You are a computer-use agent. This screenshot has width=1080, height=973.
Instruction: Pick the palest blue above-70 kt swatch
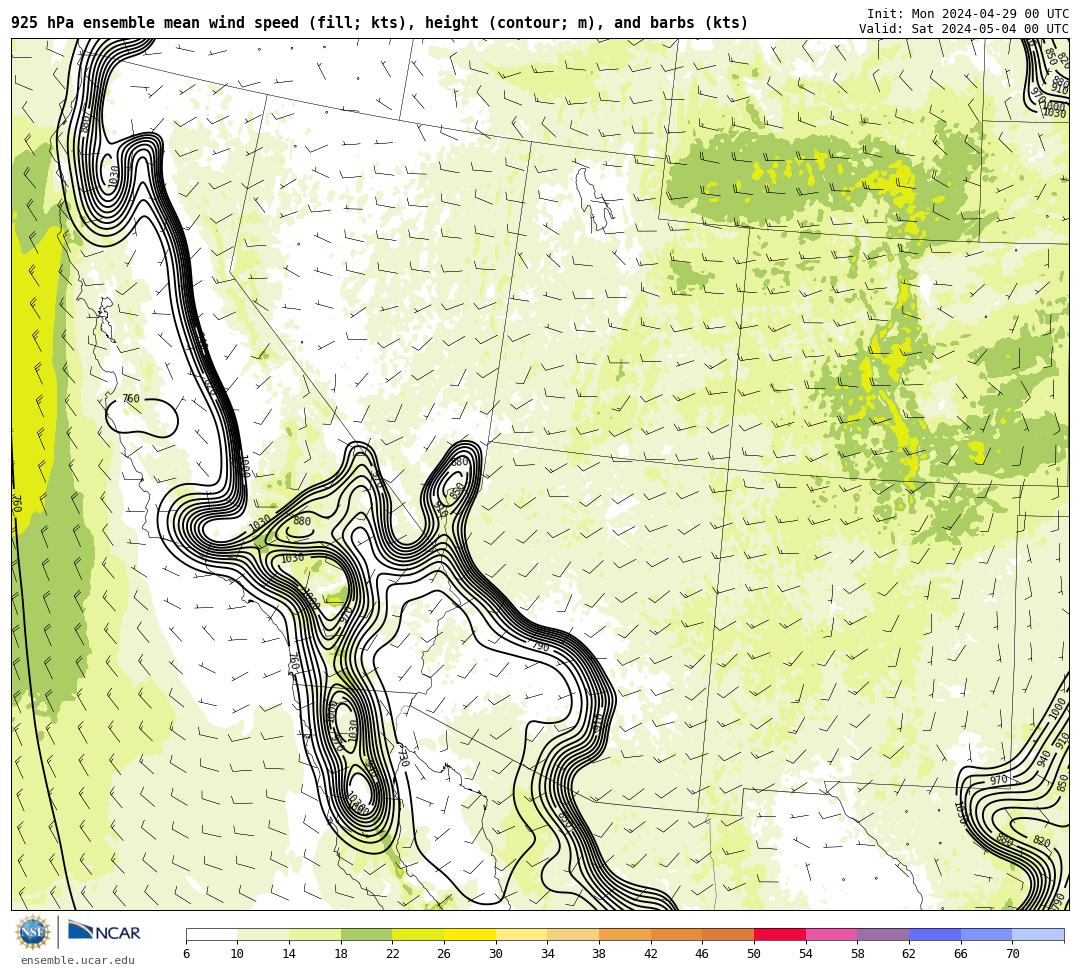[1038, 934]
